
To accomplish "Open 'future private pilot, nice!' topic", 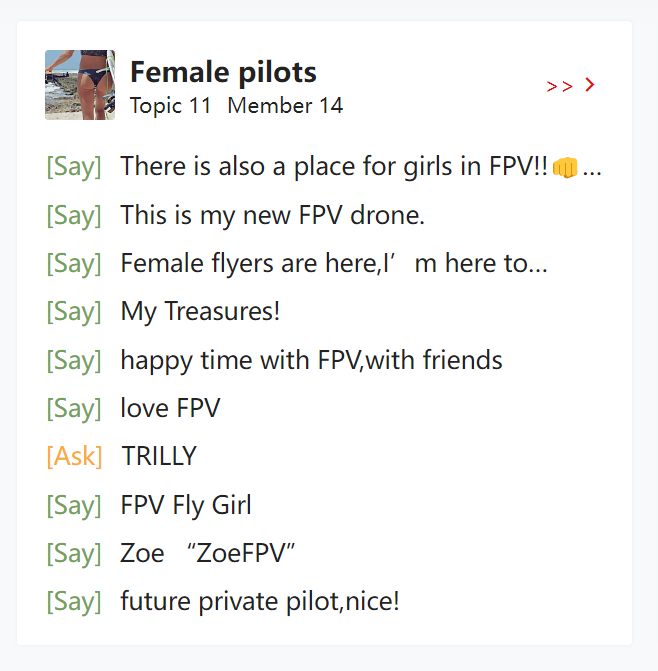I will click(260, 602).
